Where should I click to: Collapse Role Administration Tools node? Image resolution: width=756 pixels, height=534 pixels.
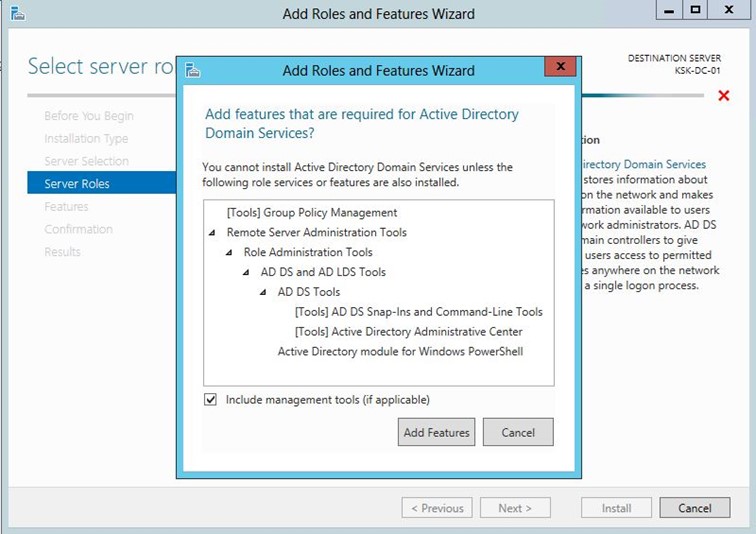click(229, 253)
